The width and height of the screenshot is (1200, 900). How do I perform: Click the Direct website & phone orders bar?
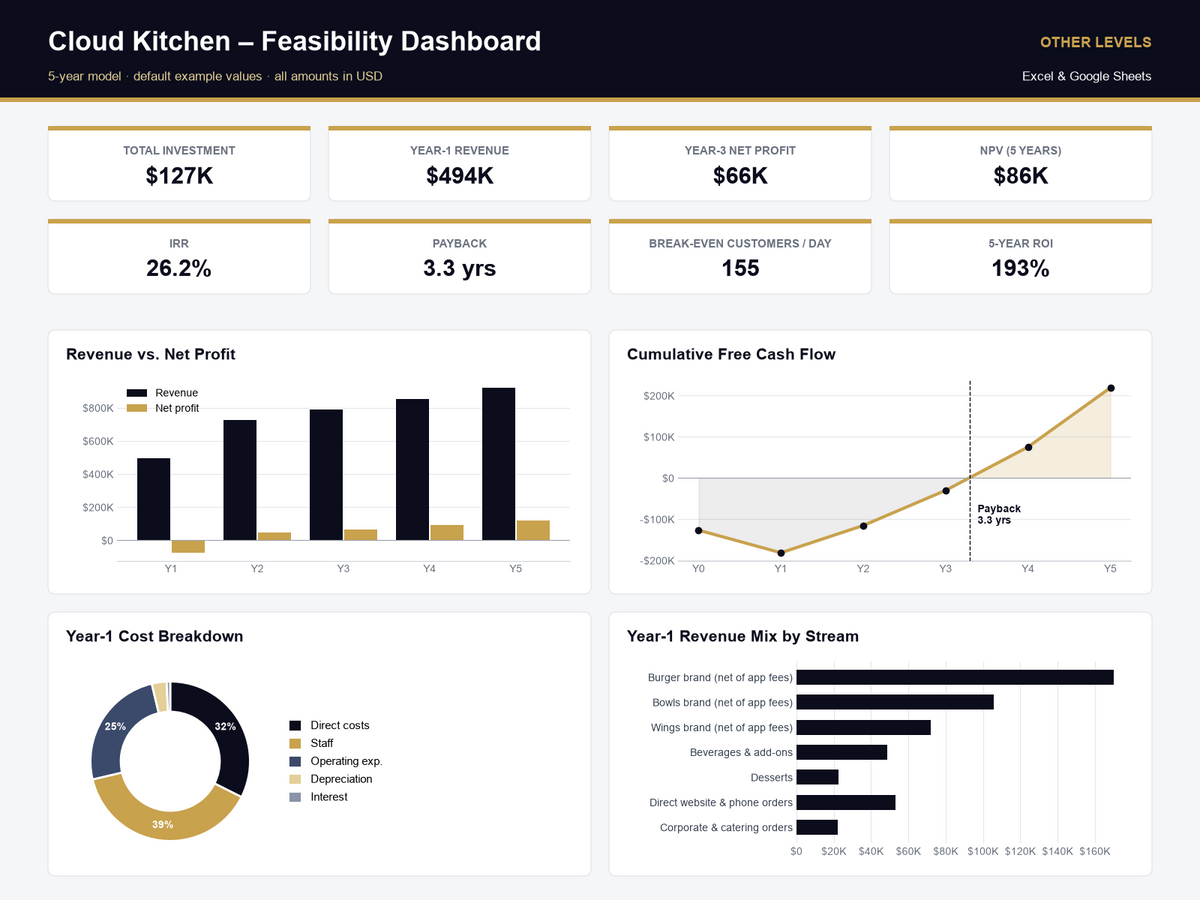(846, 802)
